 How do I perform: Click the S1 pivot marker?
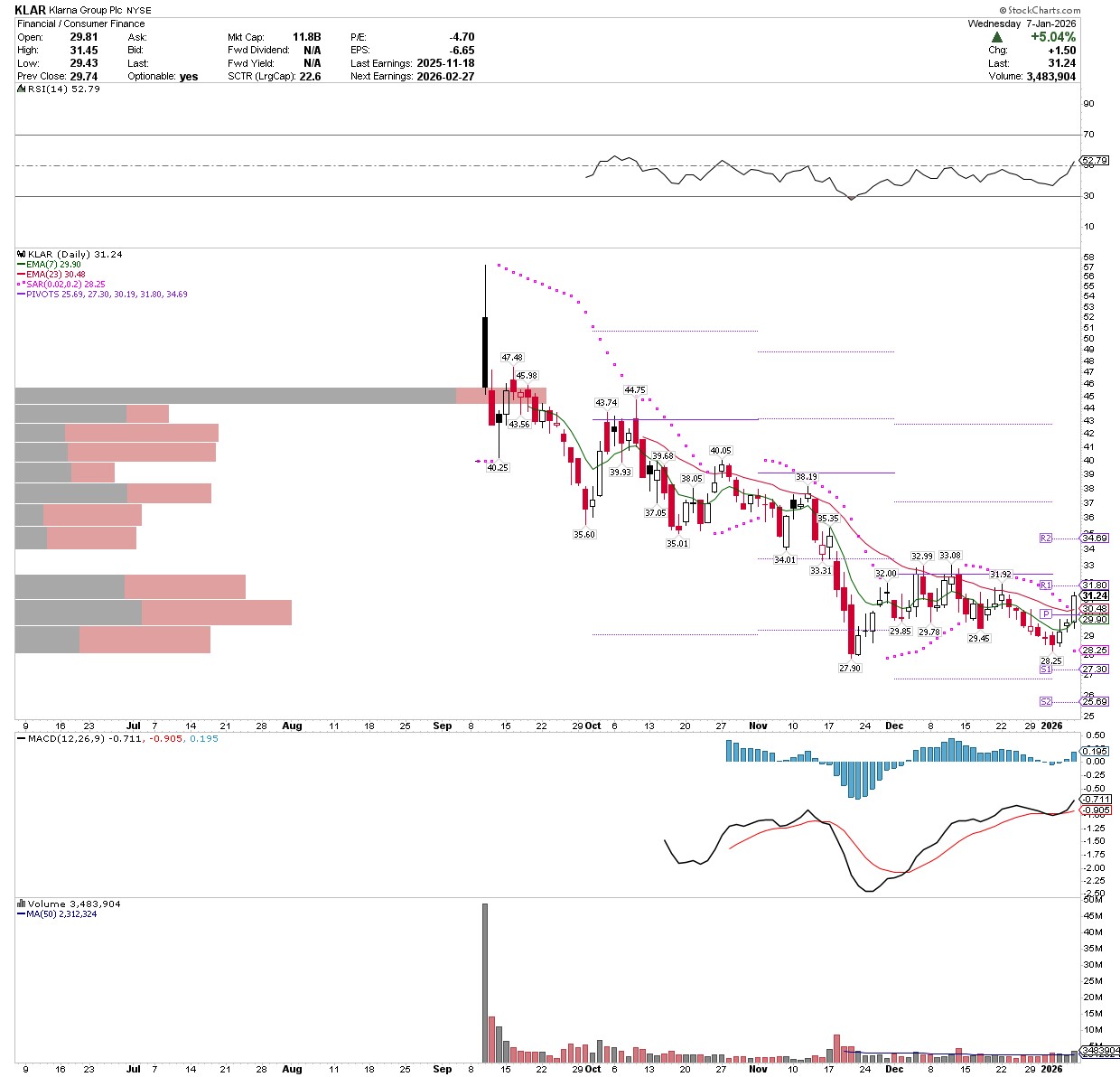click(x=1046, y=670)
